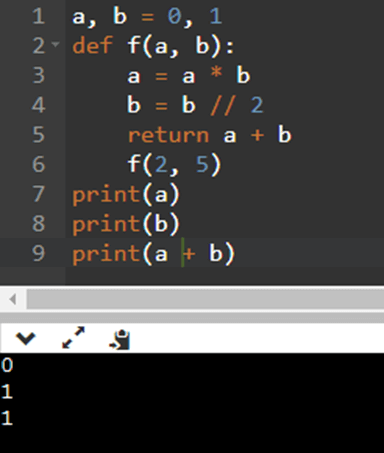Place cursor on the 'def' keyword

pyautogui.click(x=92, y=46)
